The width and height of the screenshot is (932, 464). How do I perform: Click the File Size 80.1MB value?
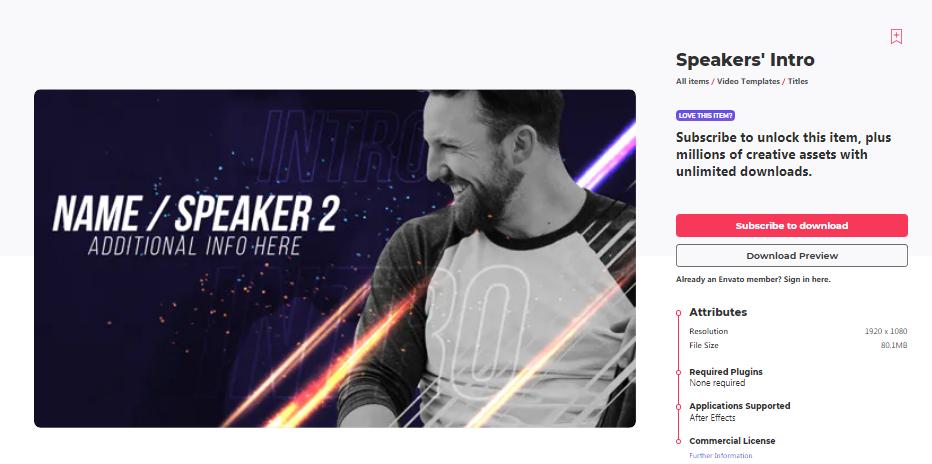pos(893,345)
